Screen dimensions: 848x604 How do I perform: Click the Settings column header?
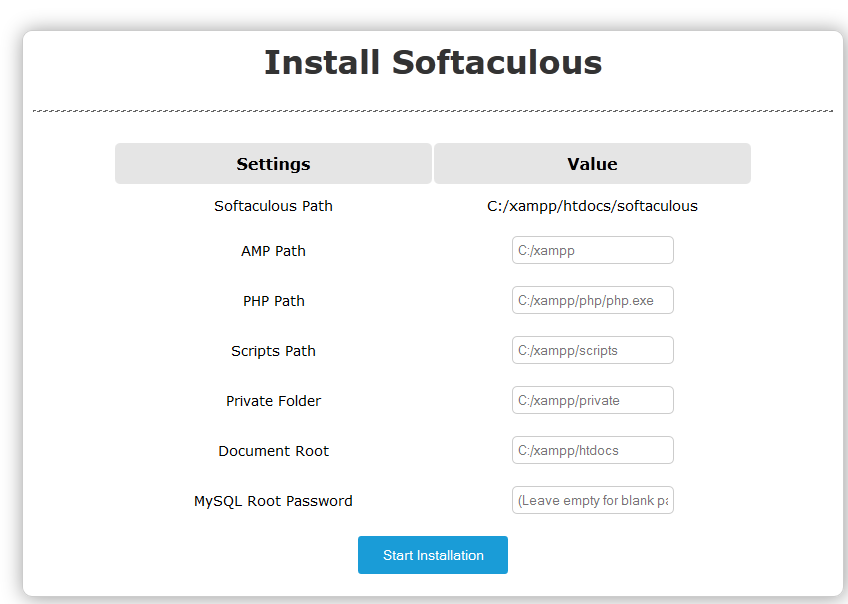(273, 164)
